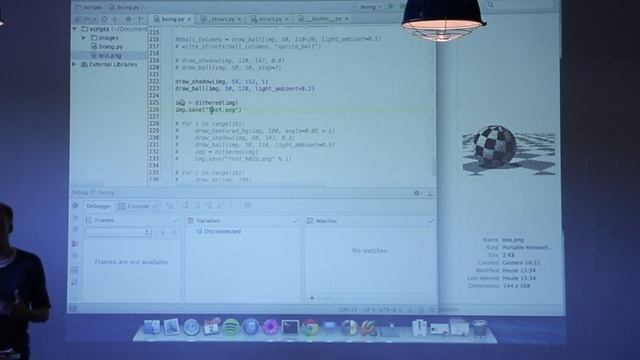The height and width of the screenshot is (360, 640).
Task: Expand External Libraries in project tree
Action: pyautogui.click(x=75, y=64)
